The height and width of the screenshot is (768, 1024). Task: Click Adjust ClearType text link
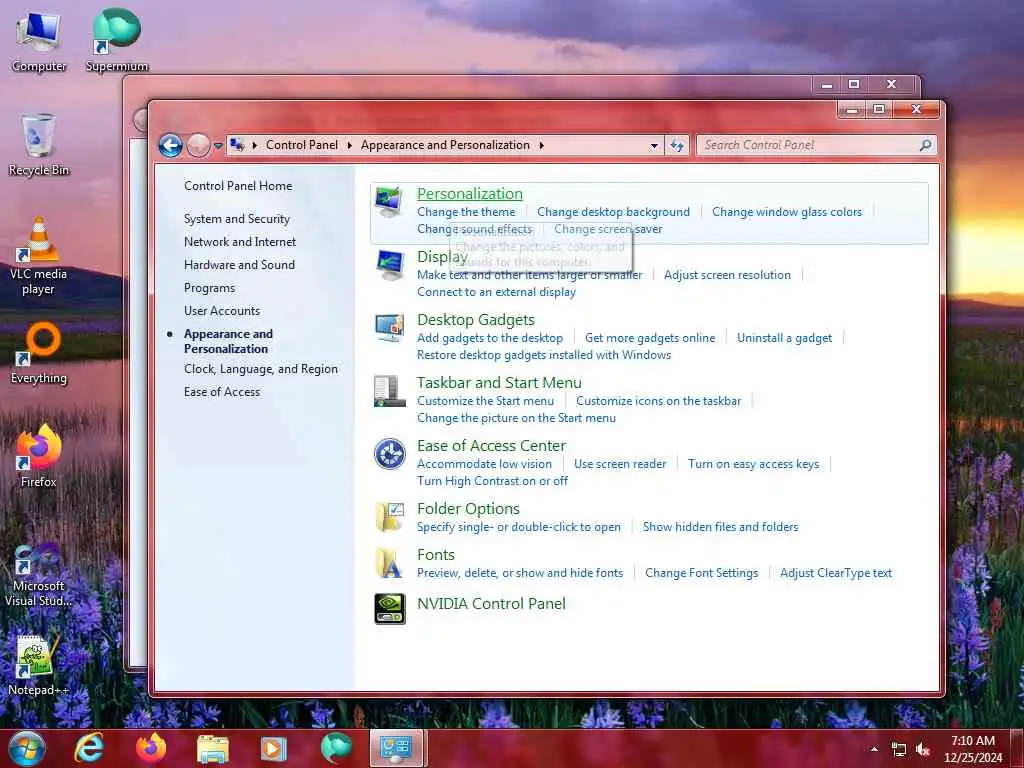(836, 573)
